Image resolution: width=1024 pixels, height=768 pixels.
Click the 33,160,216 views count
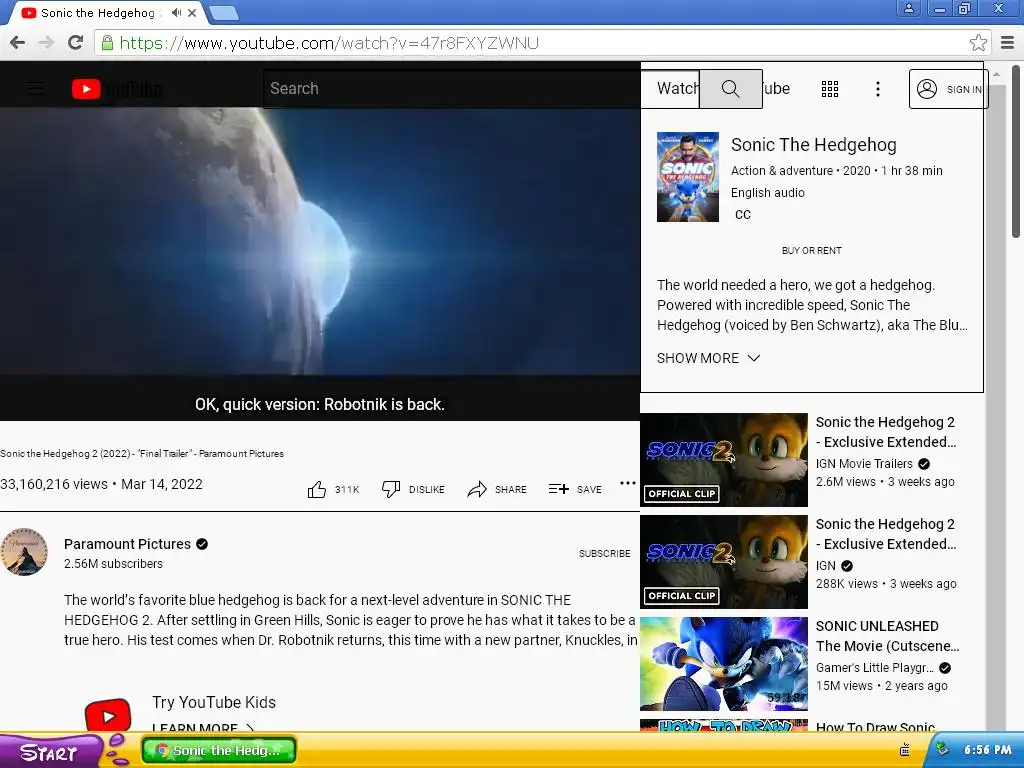pyautogui.click(x=54, y=484)
